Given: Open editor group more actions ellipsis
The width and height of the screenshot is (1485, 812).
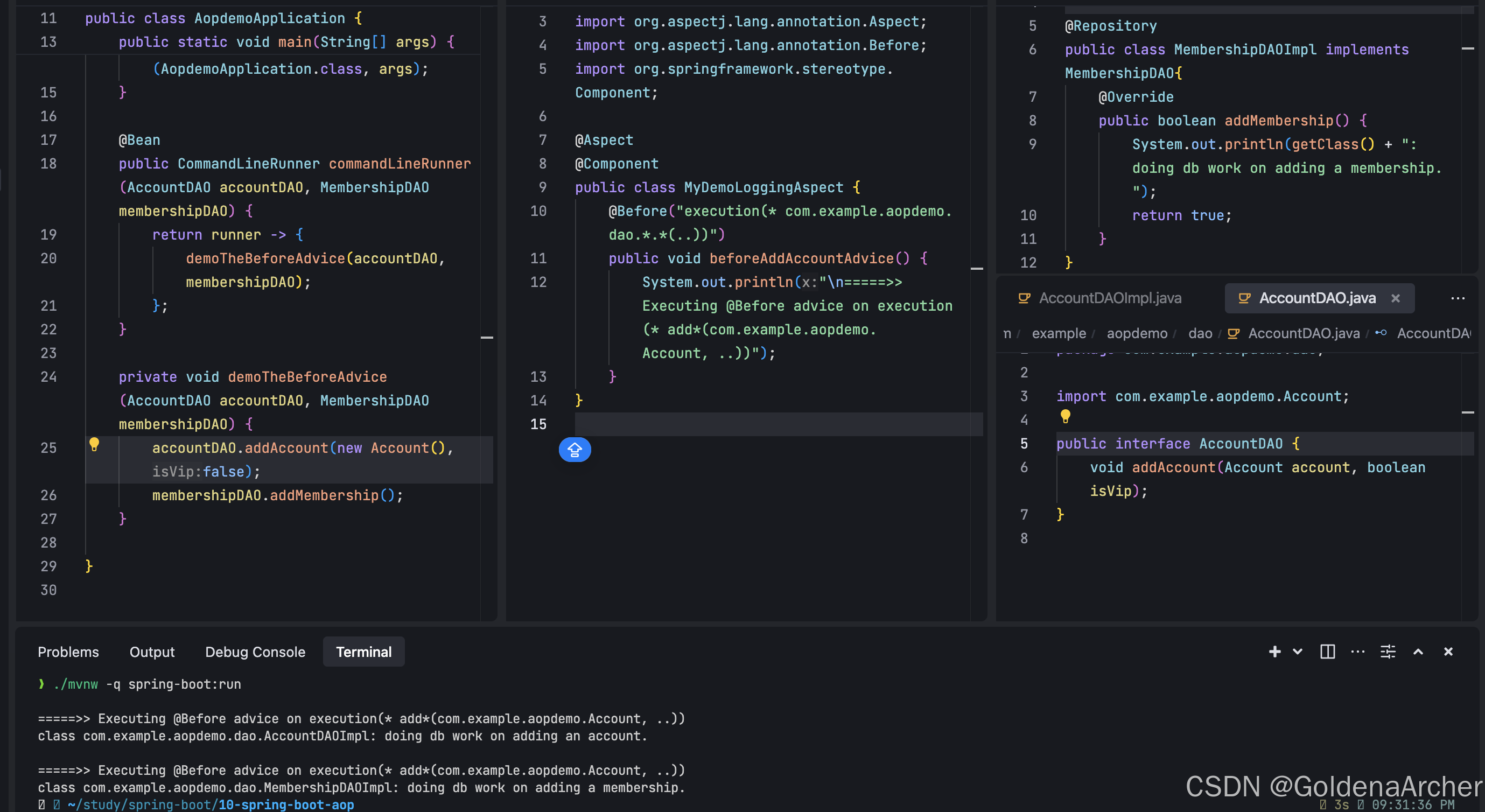Looking at the screenshot, I should tap(1458, 298).
